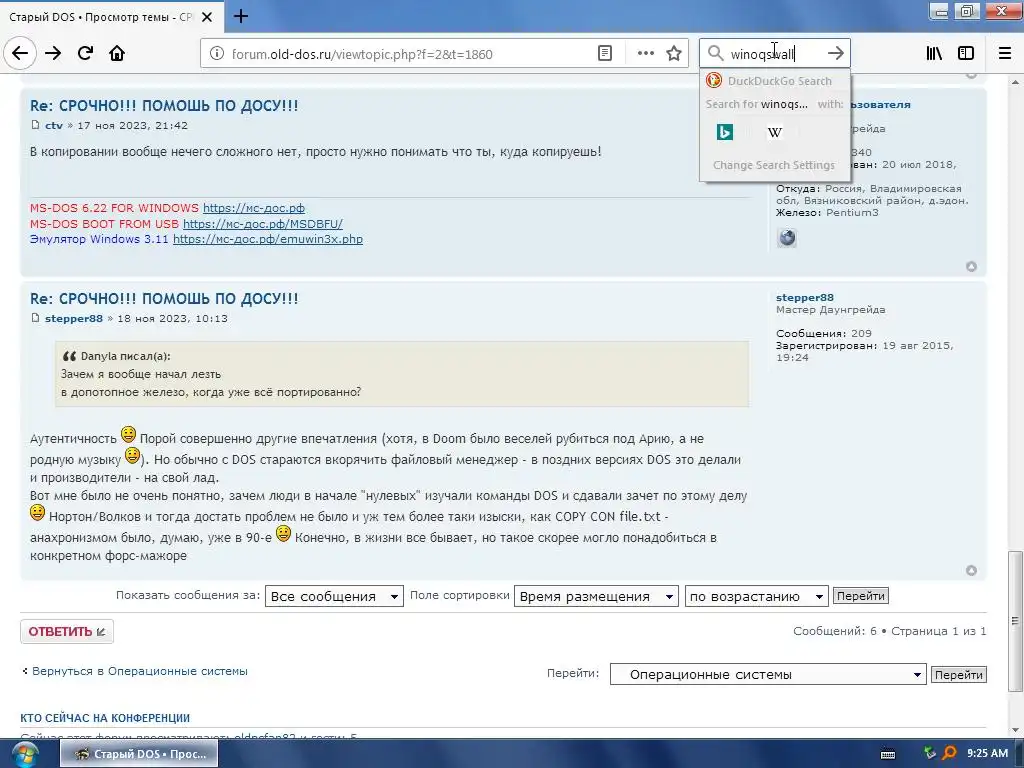Click the page scrollbar thumb
Image resolution: width=1024 pixels, height=768 pixels.
click(1015, 621)
